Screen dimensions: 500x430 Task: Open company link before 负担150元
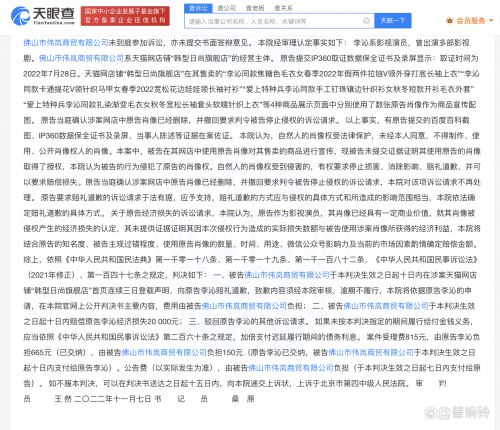click(164, 352)
